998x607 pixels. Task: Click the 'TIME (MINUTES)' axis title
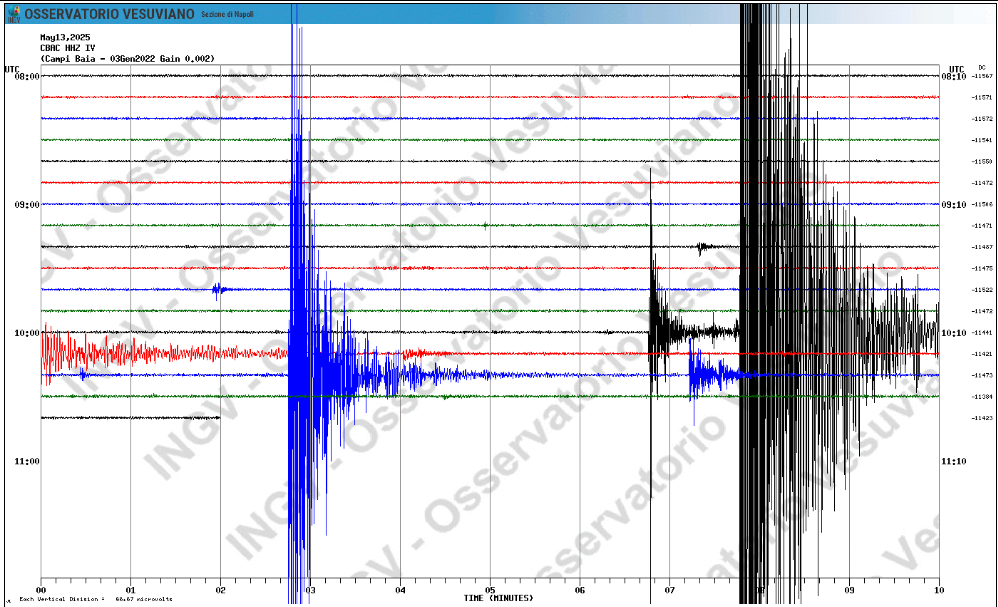[498, 598]
